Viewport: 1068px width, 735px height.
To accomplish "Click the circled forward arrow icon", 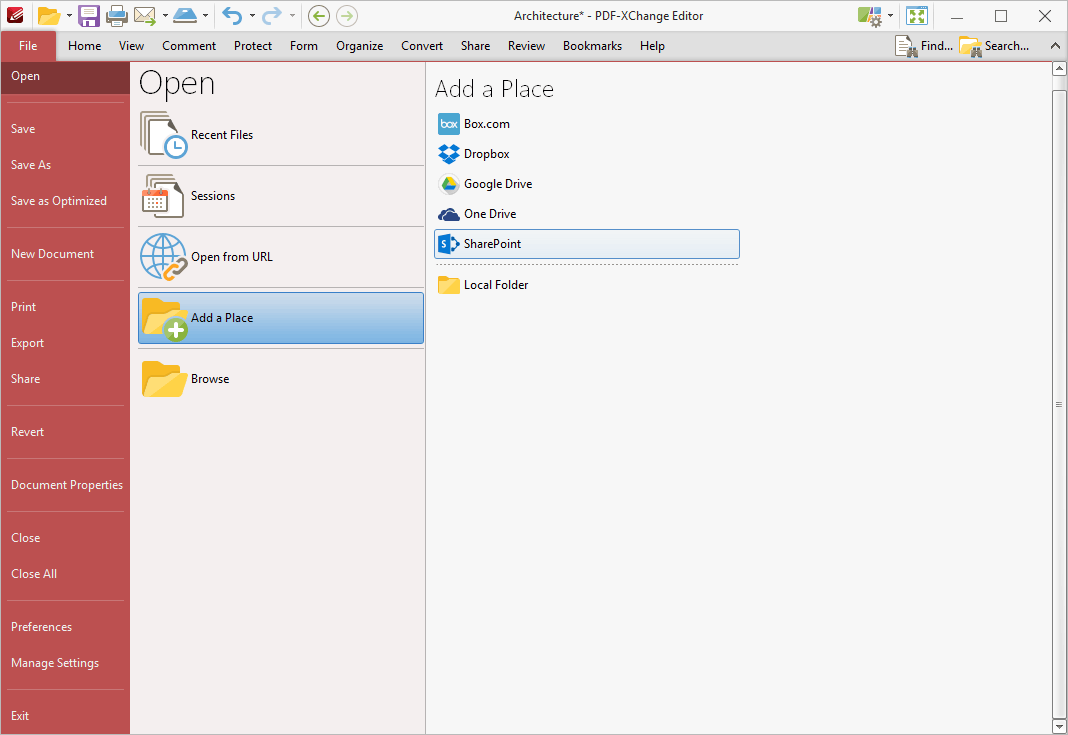I will [x=347, y=16].
